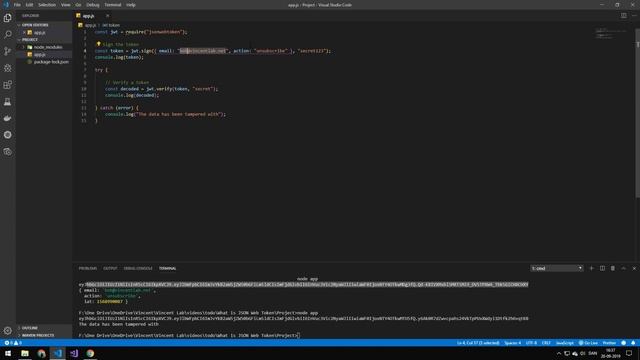Open the Terminal menu
Screen dimensions: 640x360
113,5
